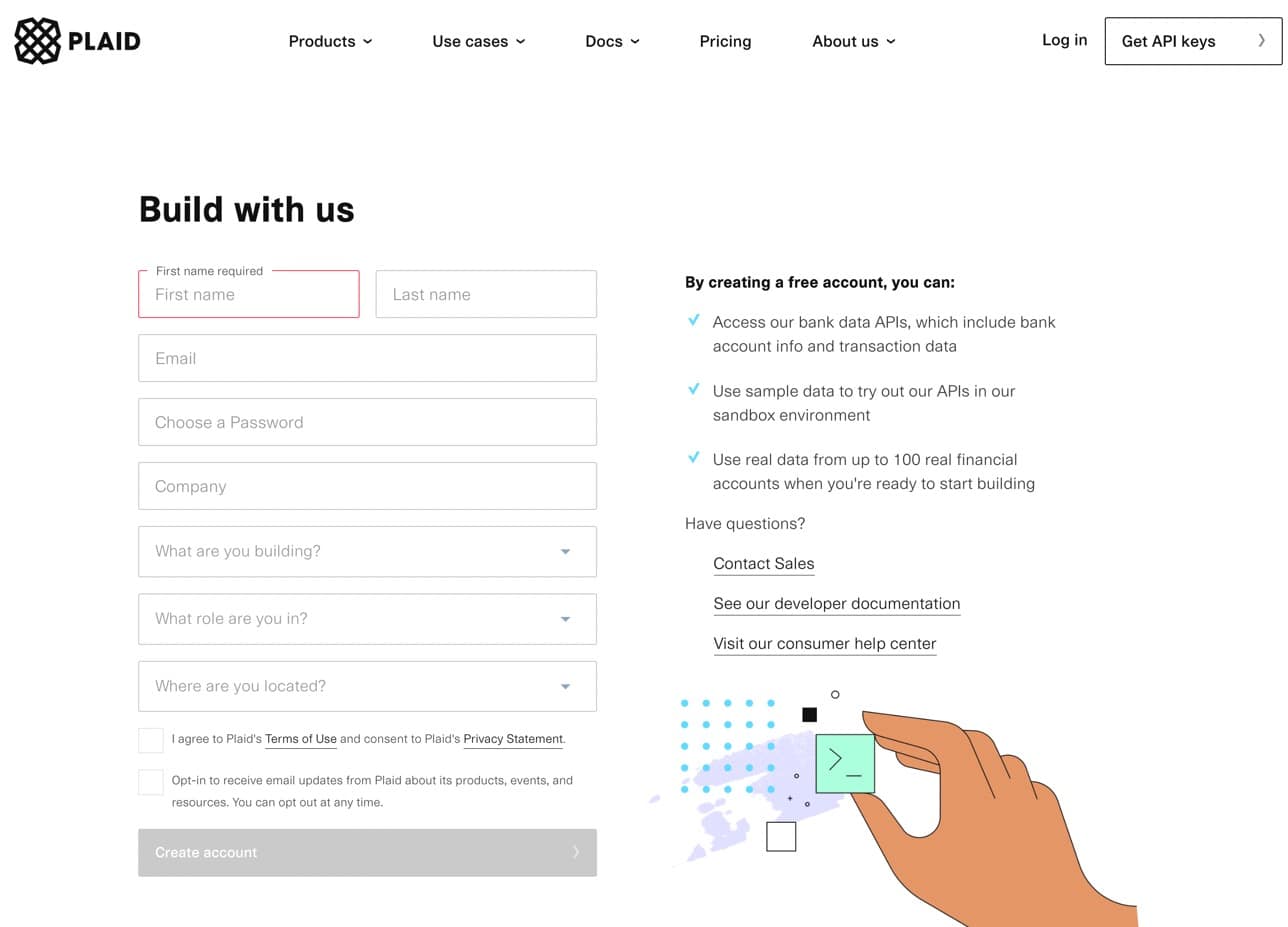Check the Terms of Use agreement checkbox
Viewport: 1288px width, 927px height.
[150, 739]
